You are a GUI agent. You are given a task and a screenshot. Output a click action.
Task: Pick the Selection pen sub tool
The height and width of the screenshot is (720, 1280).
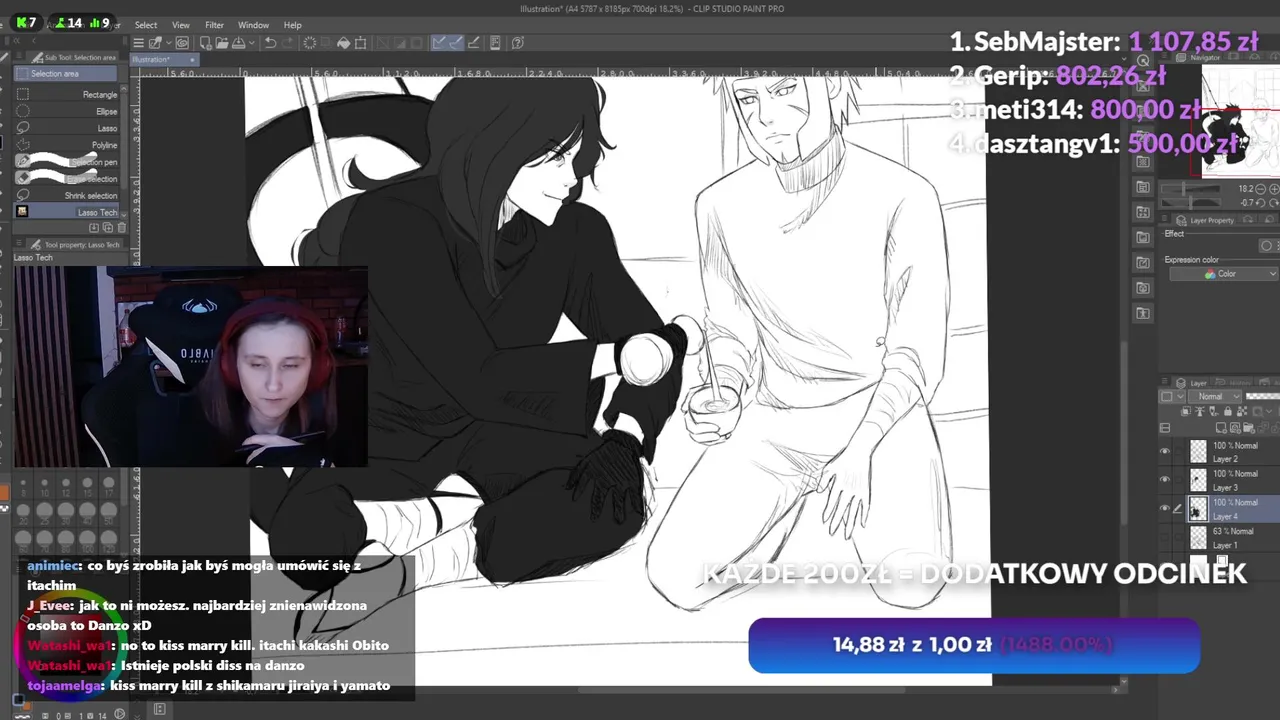[x=67, y=162]
